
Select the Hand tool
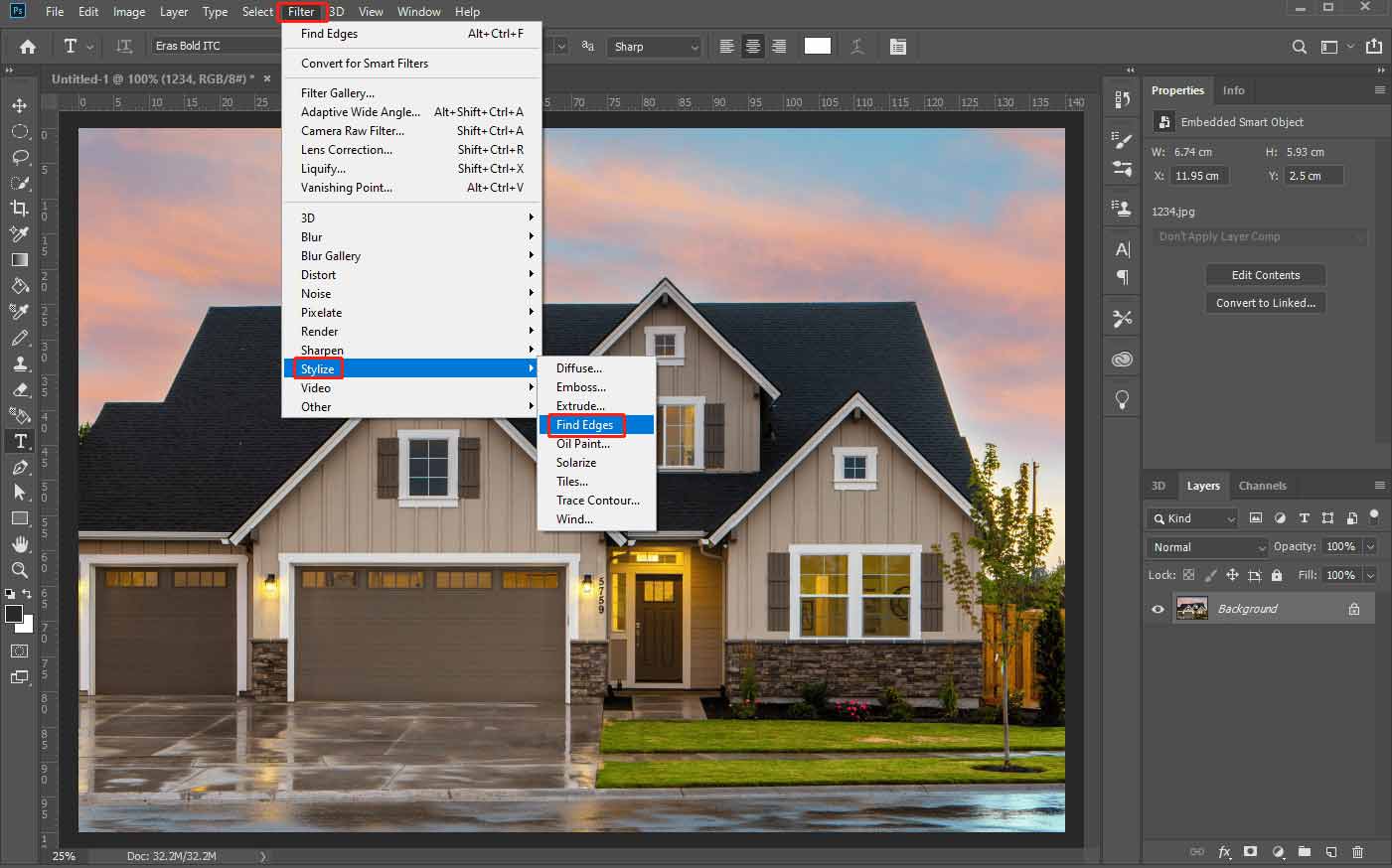tap(20, 544)
